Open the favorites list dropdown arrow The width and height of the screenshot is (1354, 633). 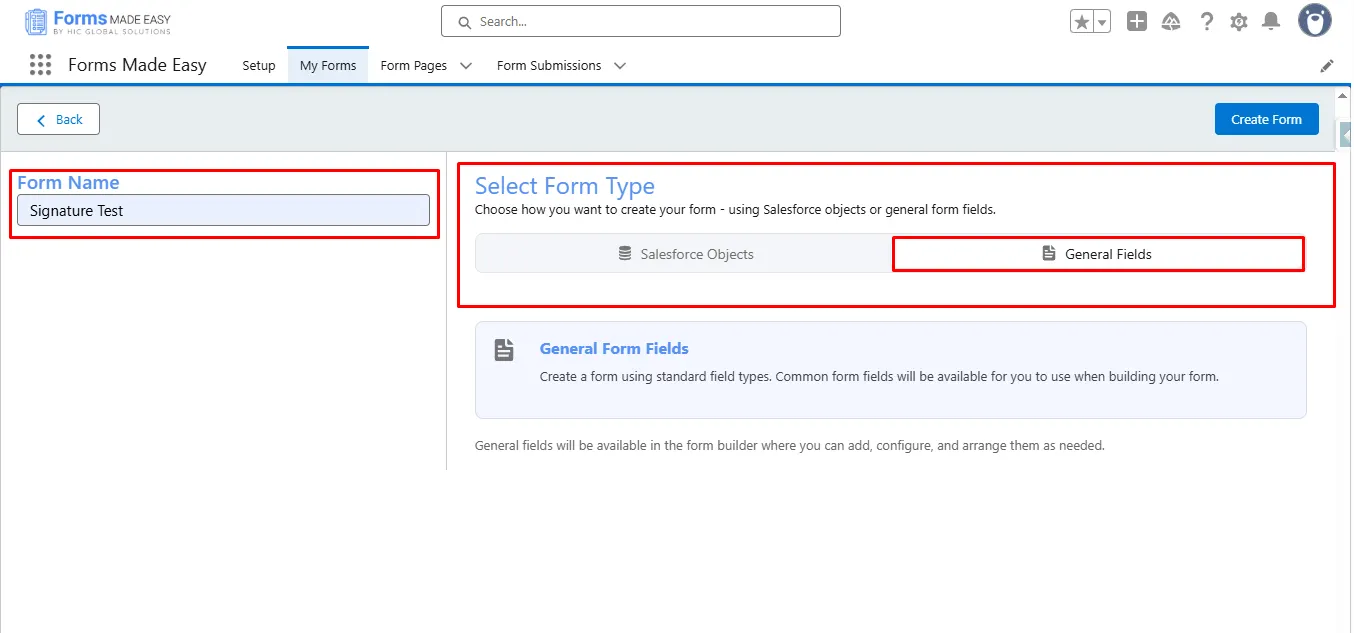pyautogui.click(x=1102, y=22)
